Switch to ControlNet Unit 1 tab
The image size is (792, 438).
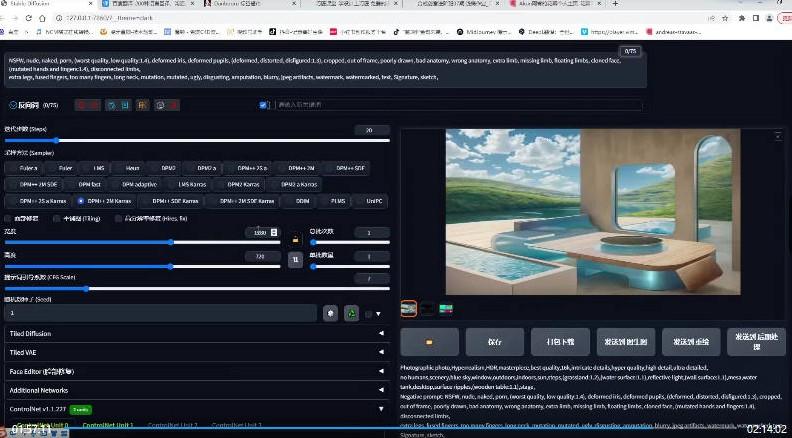107,425
